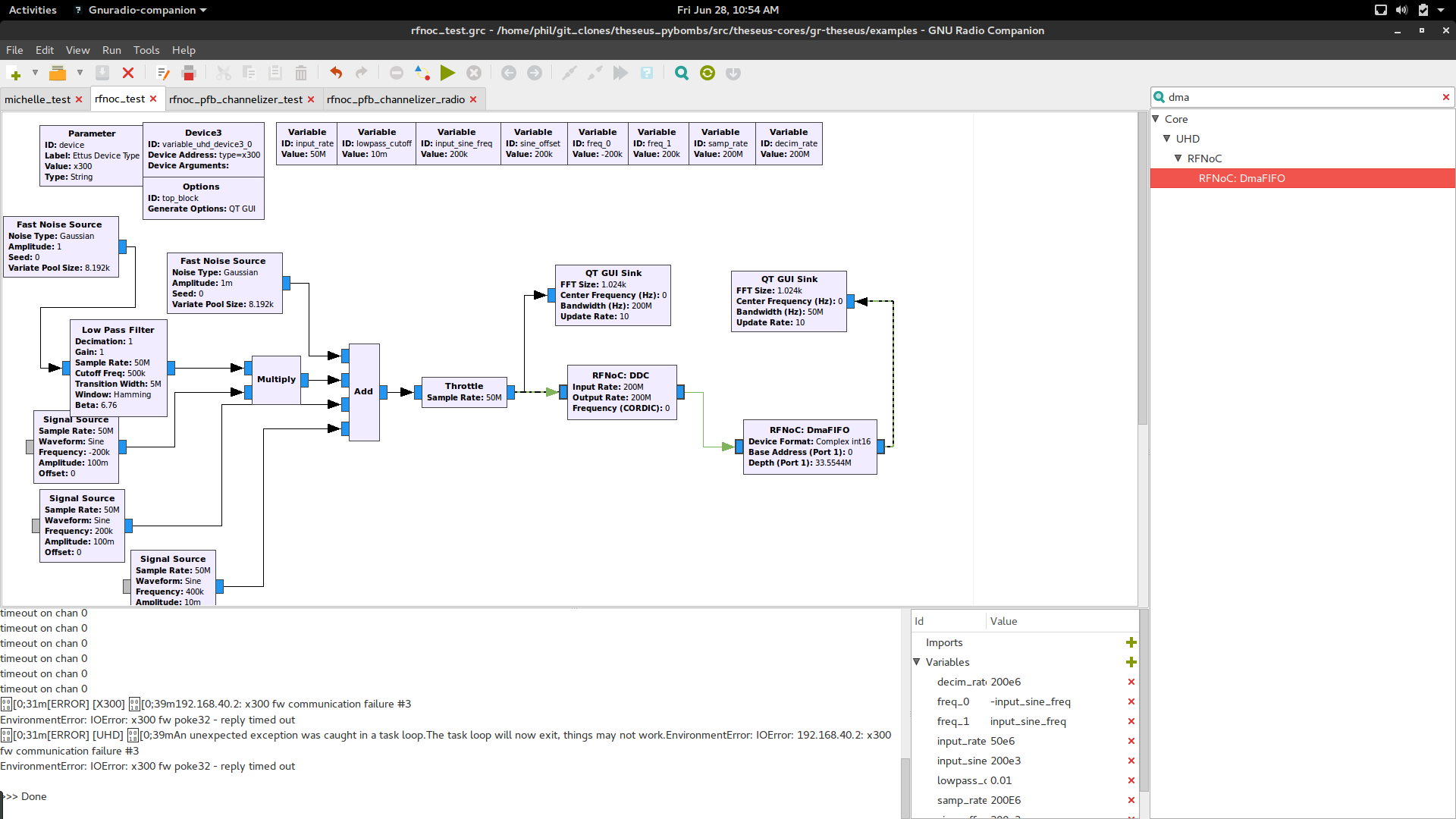1456x819 pixels.
Task: Click the Find block magnifier icon
Action: coord(680,73)
